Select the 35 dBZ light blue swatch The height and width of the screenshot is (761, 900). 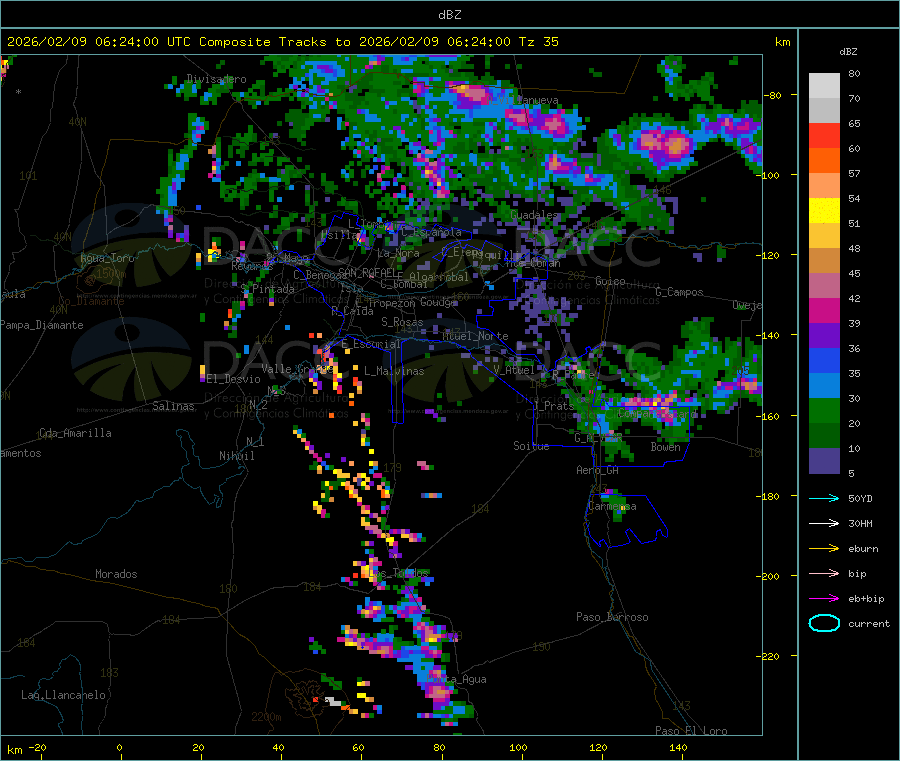824,386
